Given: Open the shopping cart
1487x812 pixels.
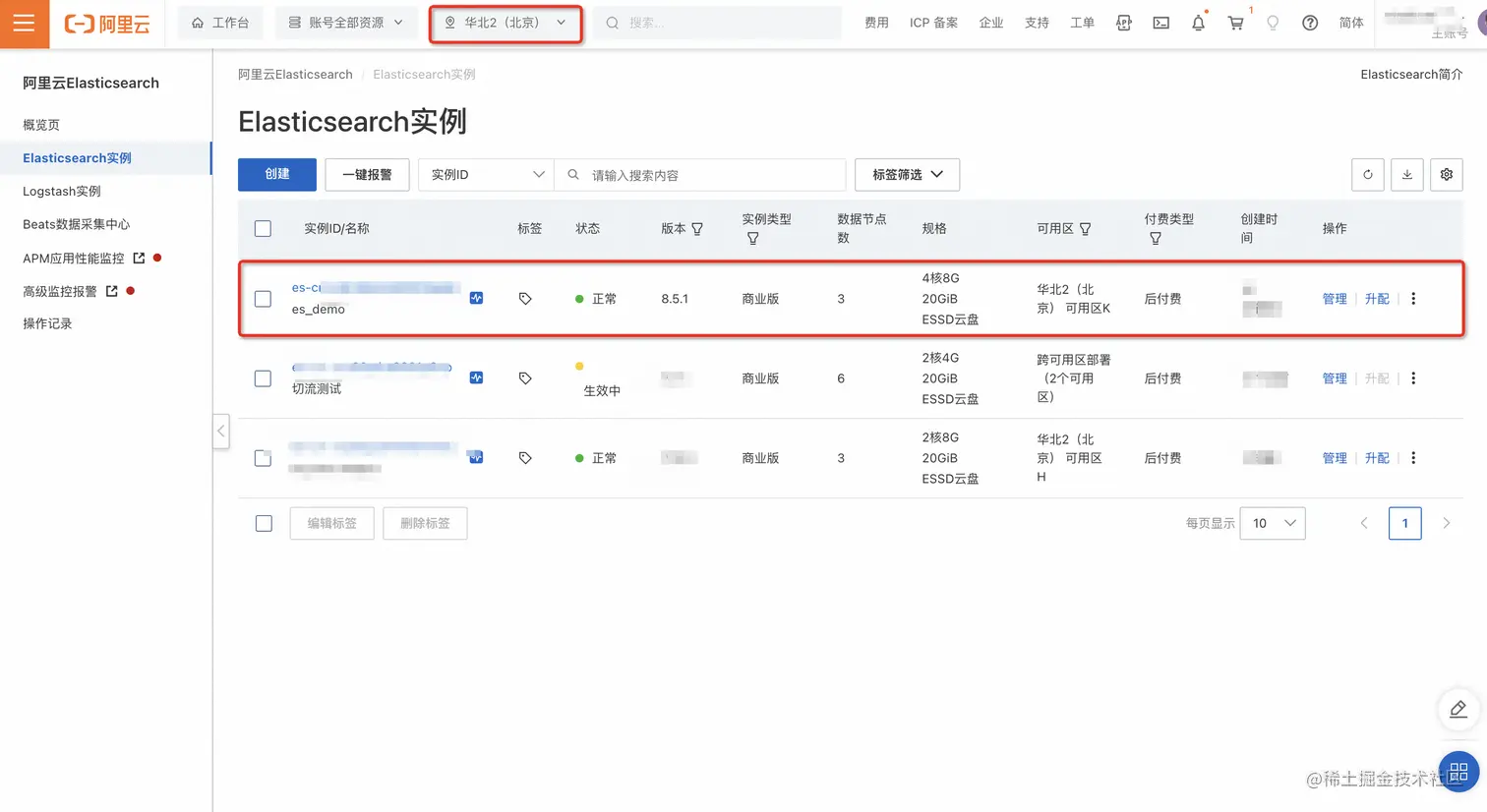Looking at the screenshot, I should 1235,23.
